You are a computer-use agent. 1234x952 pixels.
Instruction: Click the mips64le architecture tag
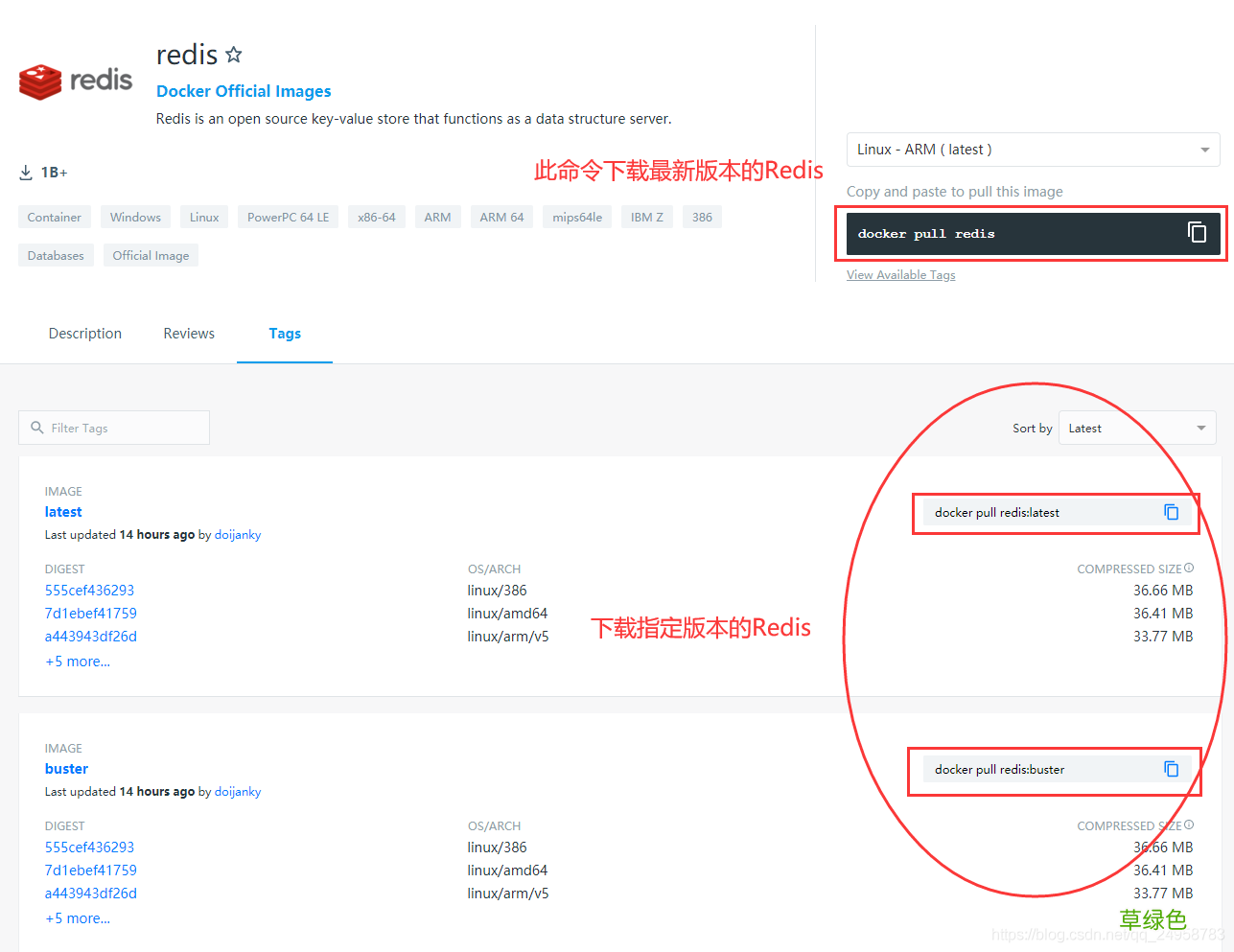coord(577,217)
